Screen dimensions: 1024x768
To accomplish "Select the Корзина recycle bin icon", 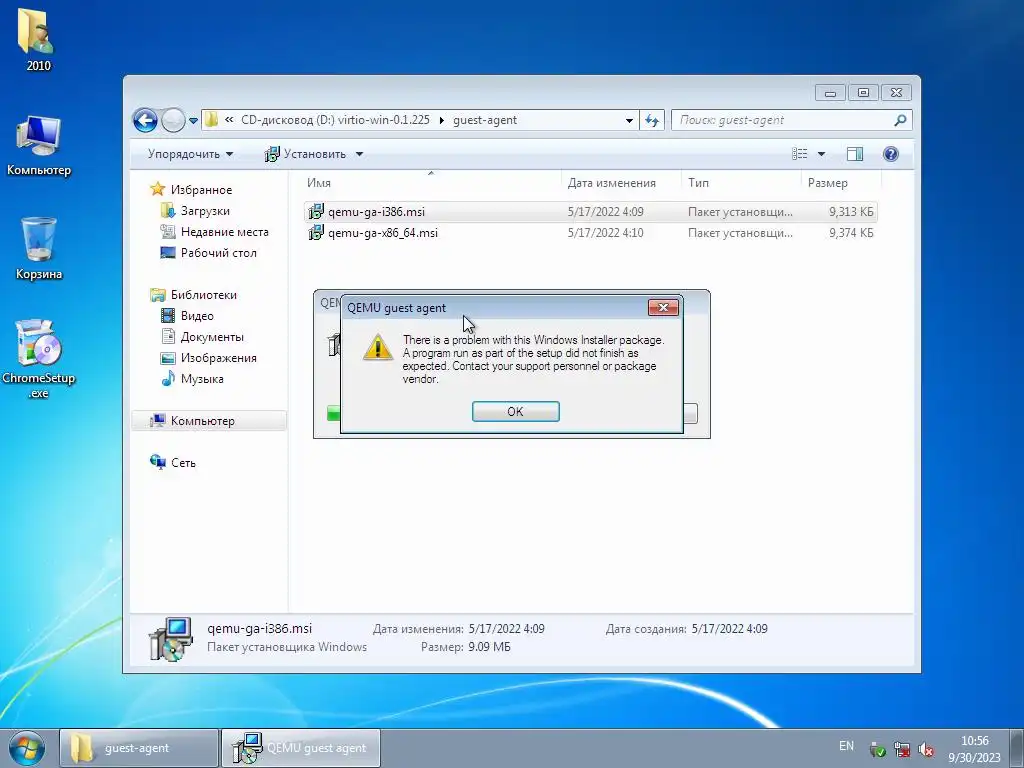I will point(39,248).
